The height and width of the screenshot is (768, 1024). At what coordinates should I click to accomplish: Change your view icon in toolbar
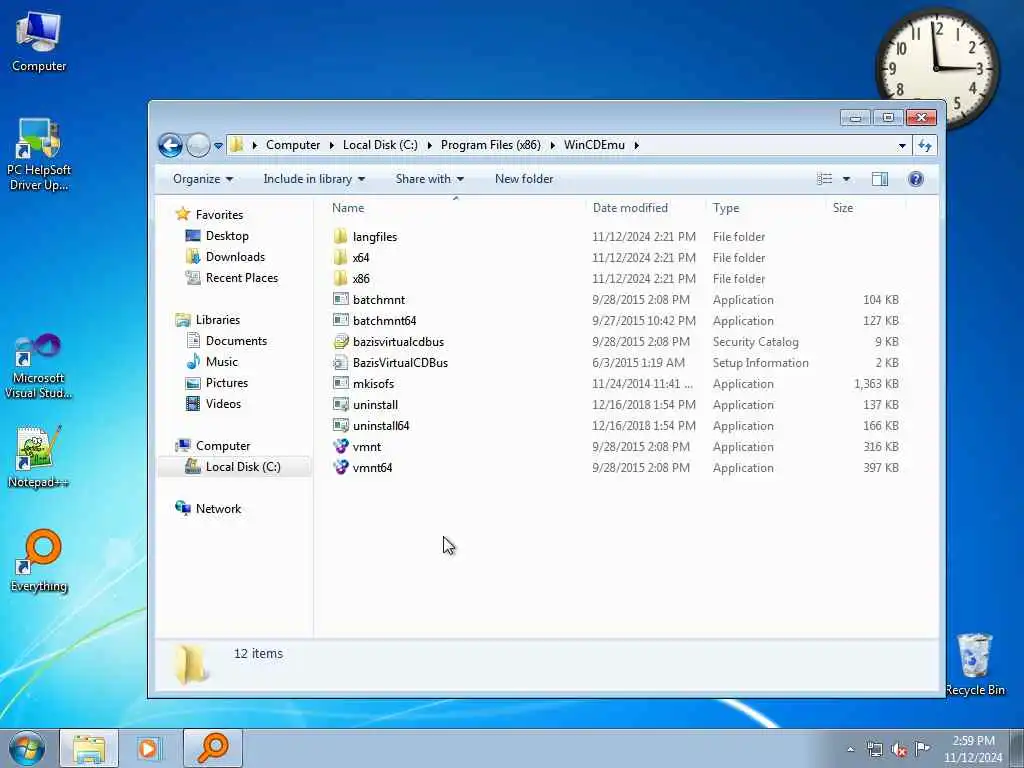click(825, 179)
